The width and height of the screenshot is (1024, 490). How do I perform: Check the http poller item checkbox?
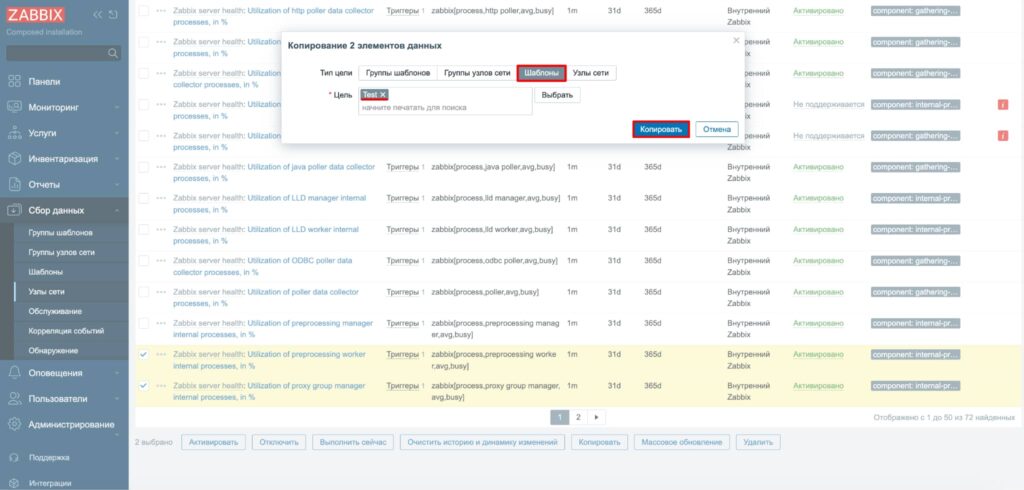tap(144, 11)
